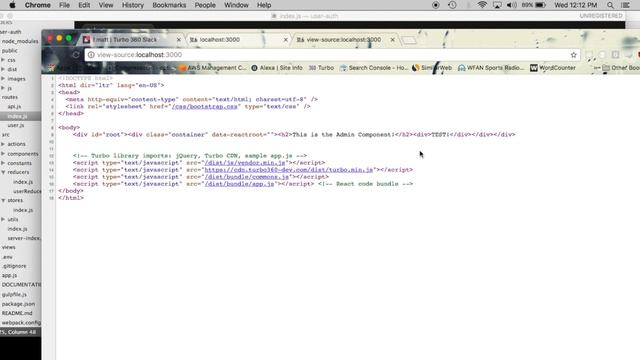
Task: Bookmark this page with the star icon
Action: [573, 55]
